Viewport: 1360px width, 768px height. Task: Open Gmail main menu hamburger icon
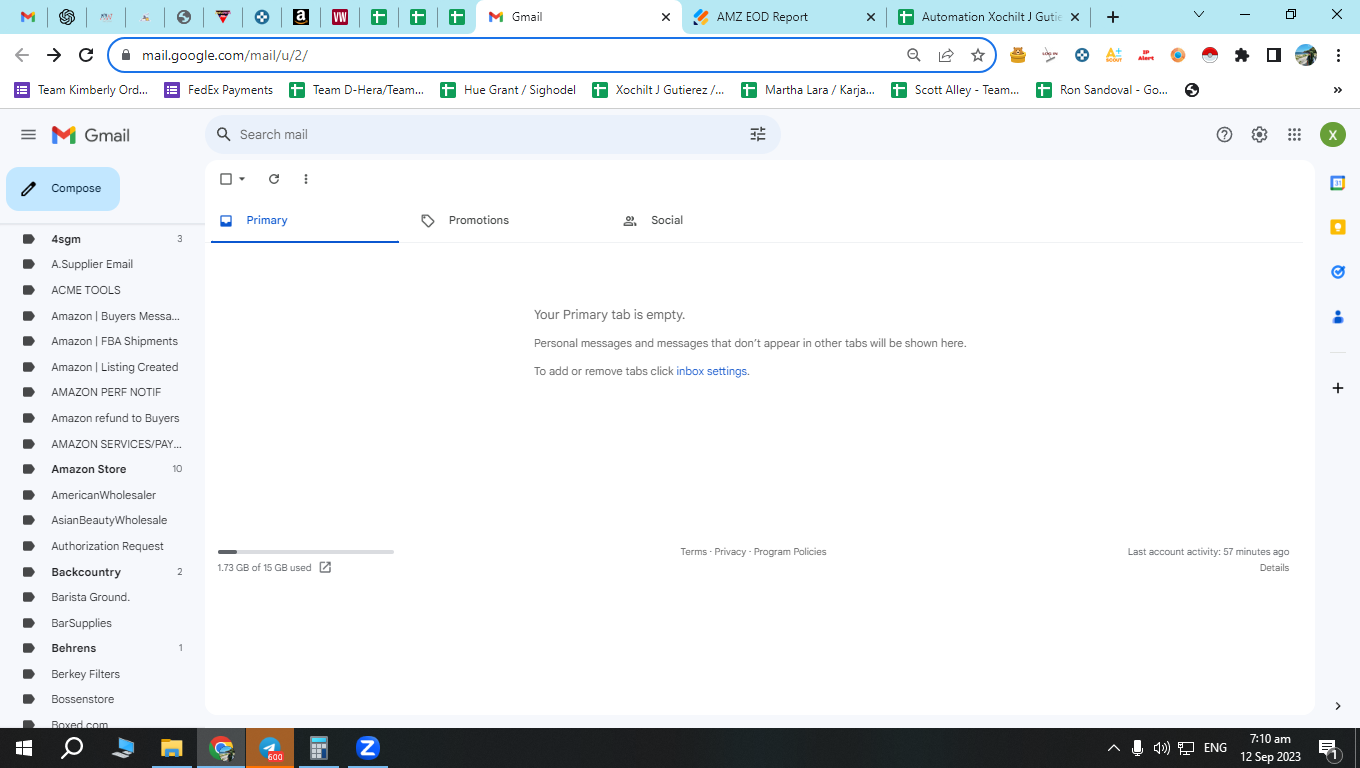pos(28,135)
